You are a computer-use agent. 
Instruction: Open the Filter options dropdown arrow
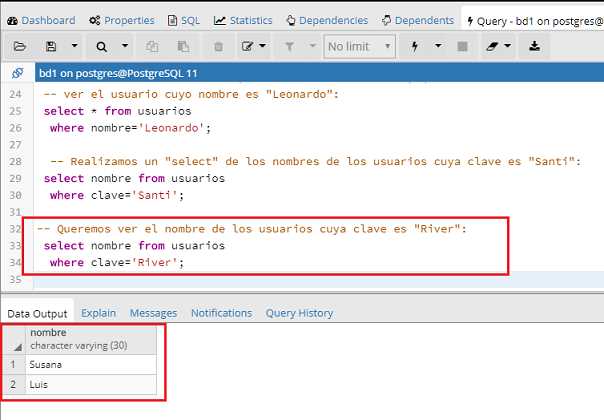tap(313, 46)
